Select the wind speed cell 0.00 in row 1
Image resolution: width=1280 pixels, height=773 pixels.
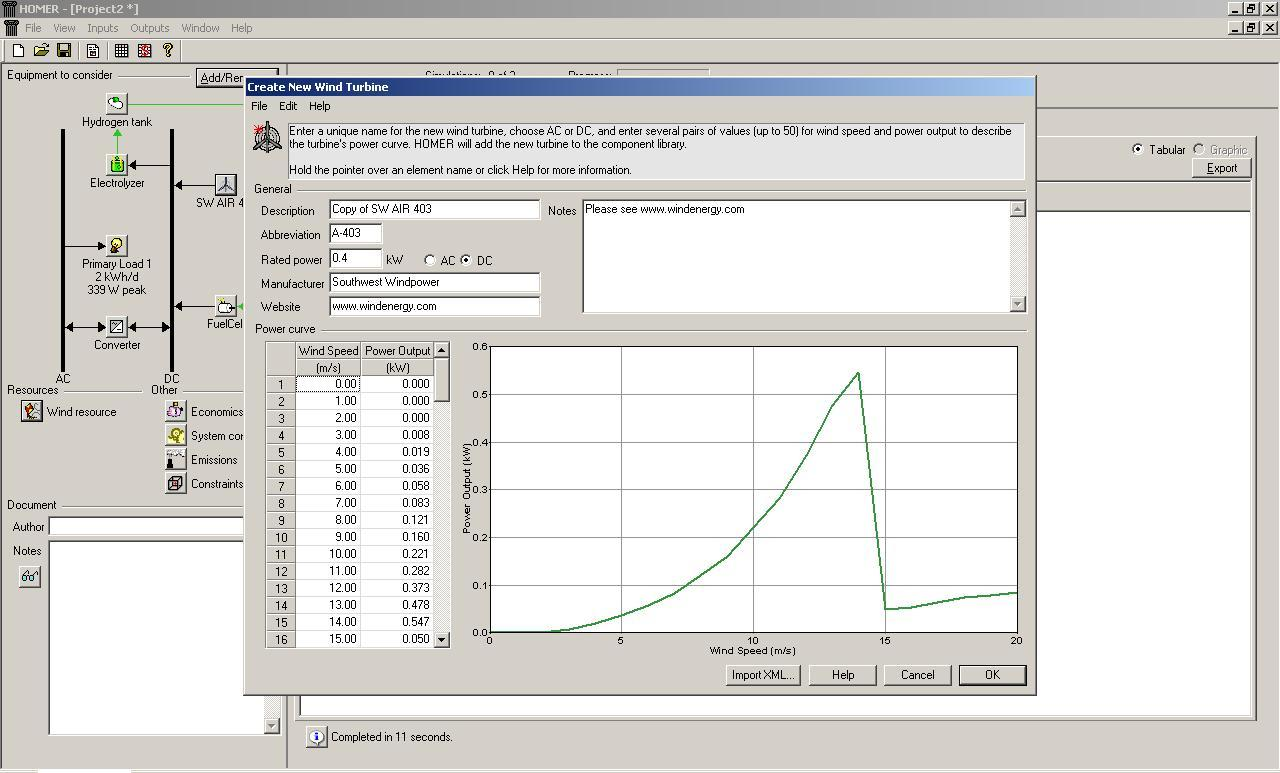click(x=328, y=384)
